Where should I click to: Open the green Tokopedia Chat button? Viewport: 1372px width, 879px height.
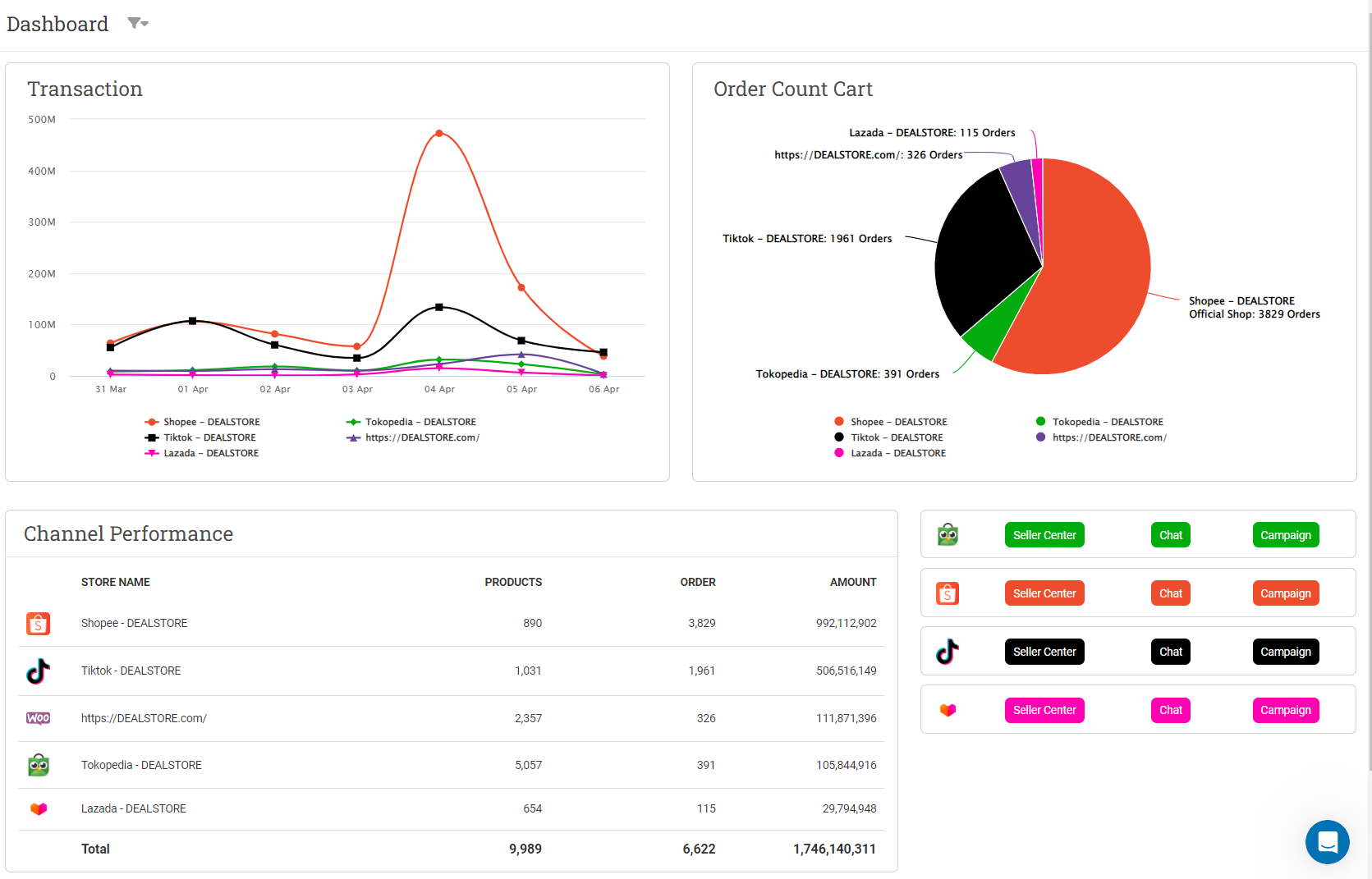pyautogui.click(x=1171, y=535)
